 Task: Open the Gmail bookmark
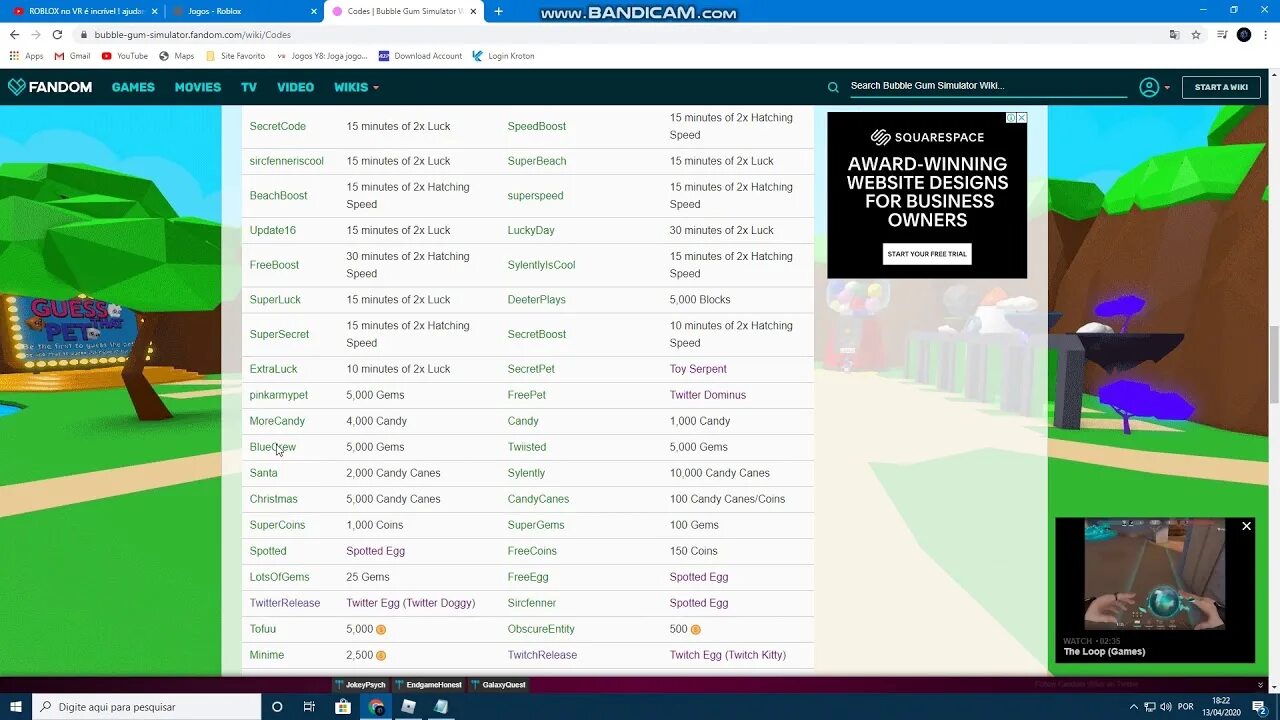(72, 56)
